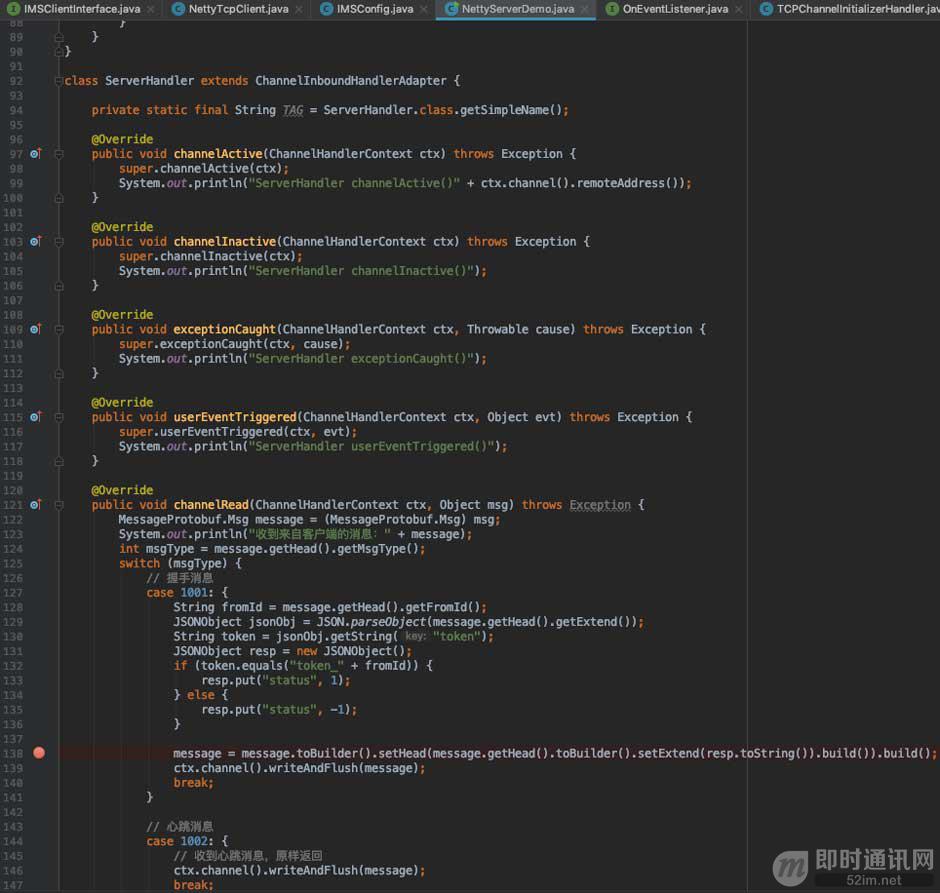
Task: Open the TCPChannelInitializerHandler.java tab
Action: tap(855, 9)
